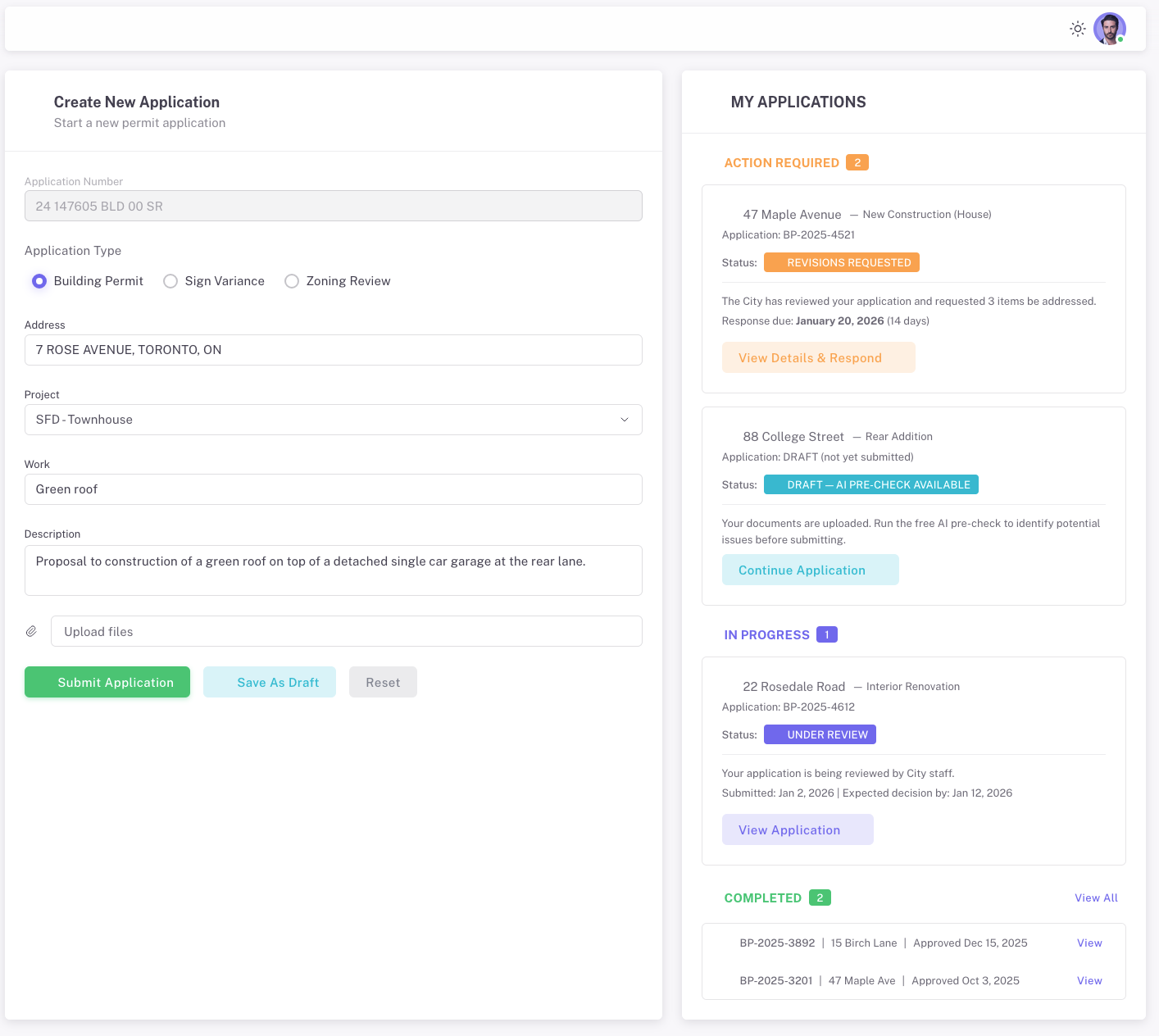View the 22 Rosedale Road application
The image size is (1159, 1036).
(798, 829)
